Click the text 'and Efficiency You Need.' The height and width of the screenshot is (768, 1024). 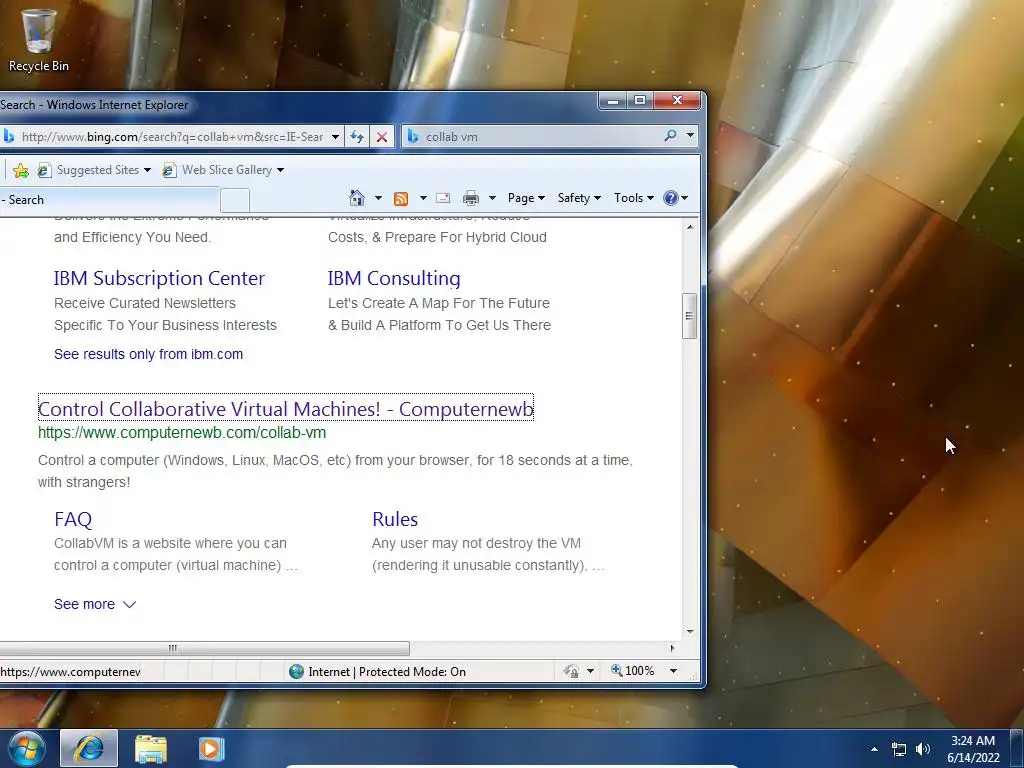(133, 237)
